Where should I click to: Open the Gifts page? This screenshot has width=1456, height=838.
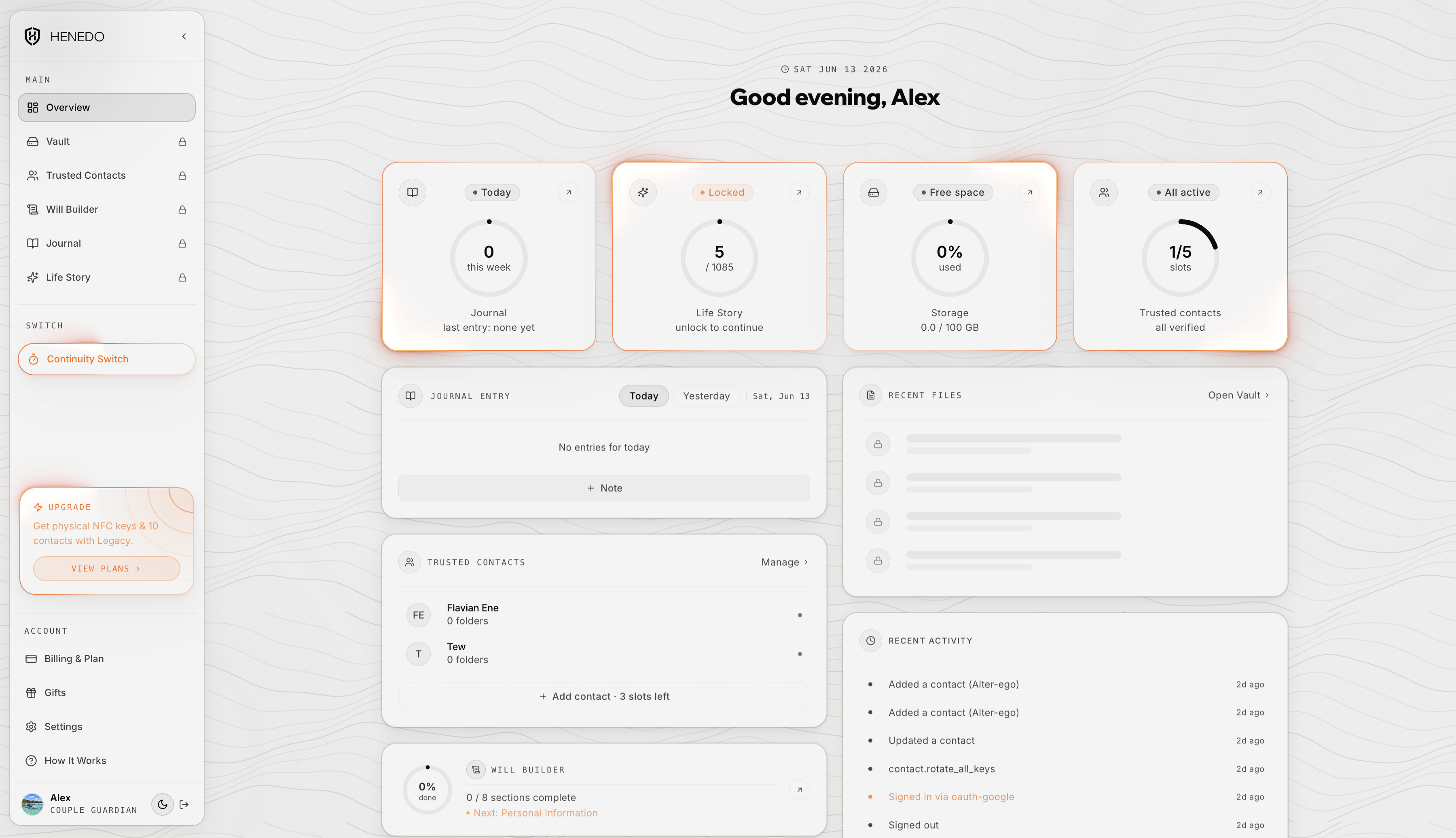pos(106,693)
